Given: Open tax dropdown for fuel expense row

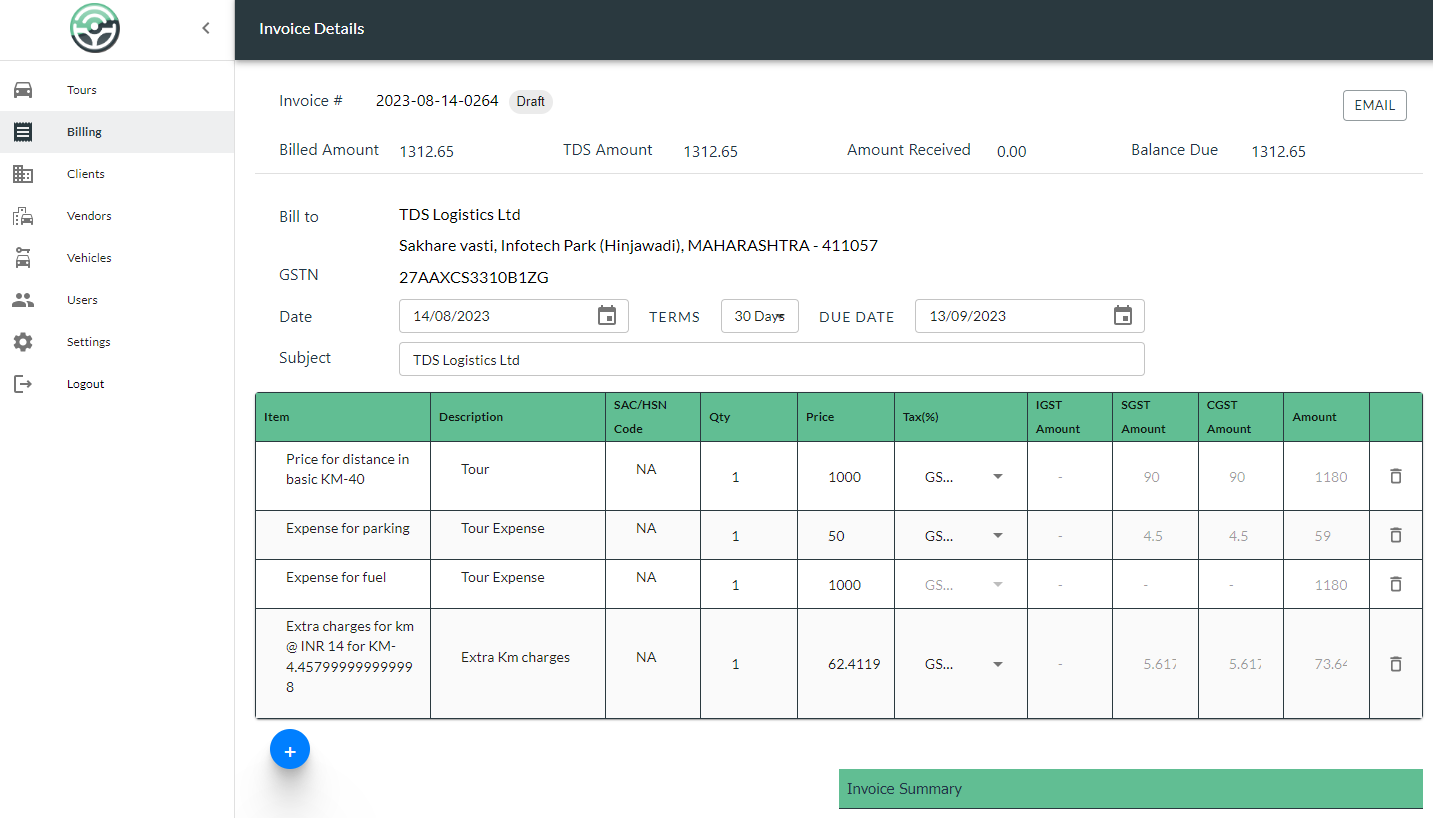Looking at the screenshot, I should [965, 585].
